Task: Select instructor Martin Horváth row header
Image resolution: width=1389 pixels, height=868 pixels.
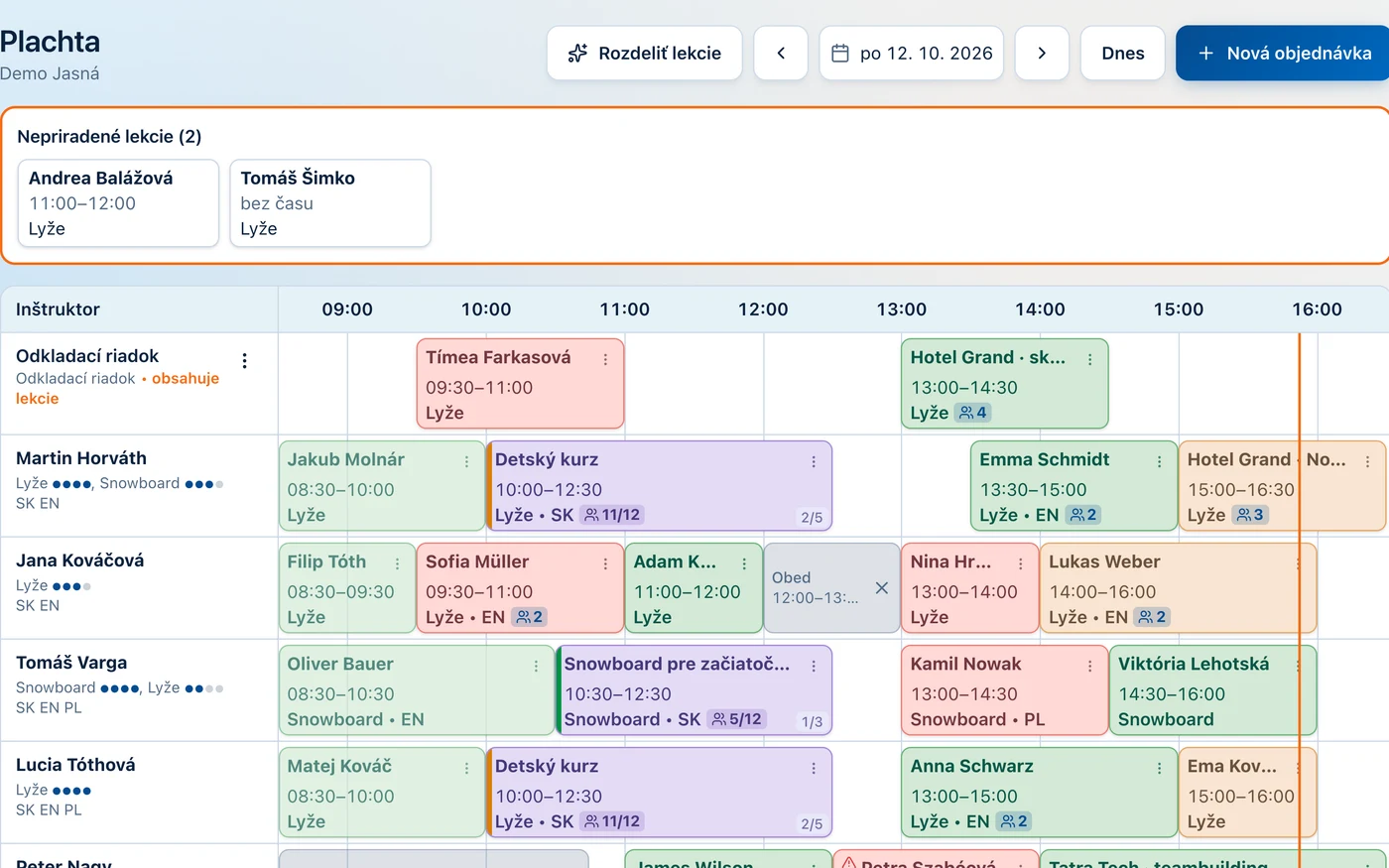Action: pos(139,485)
